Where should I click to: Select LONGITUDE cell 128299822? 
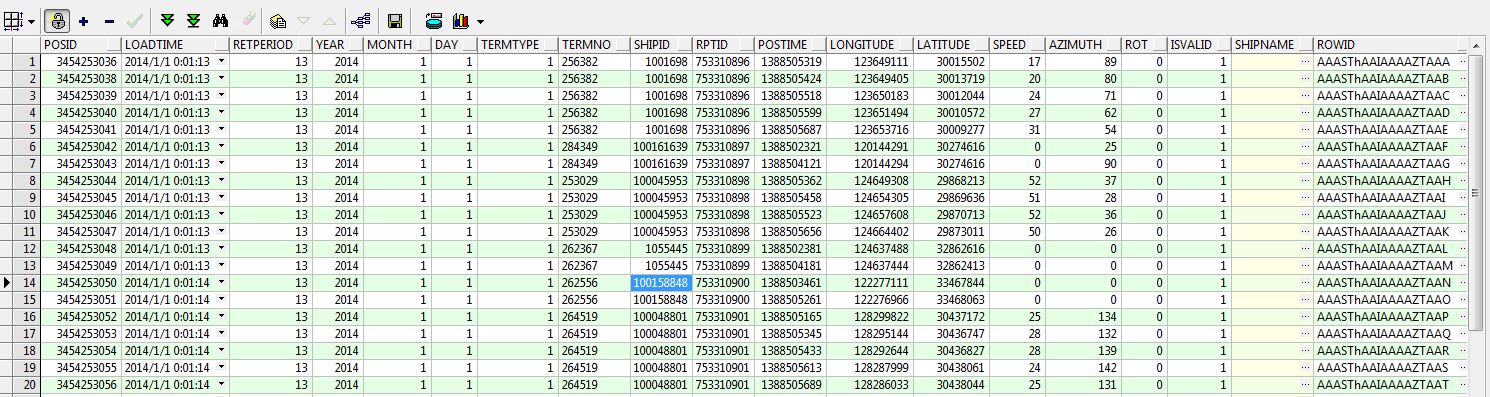(869, 317)
